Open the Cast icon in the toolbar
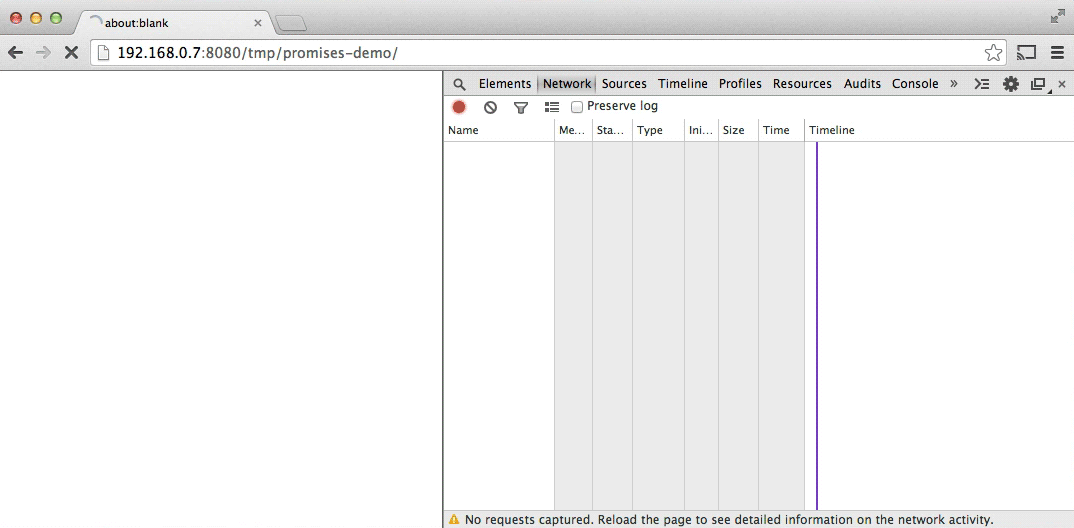1074x528 pixels. click(1026, 53)
